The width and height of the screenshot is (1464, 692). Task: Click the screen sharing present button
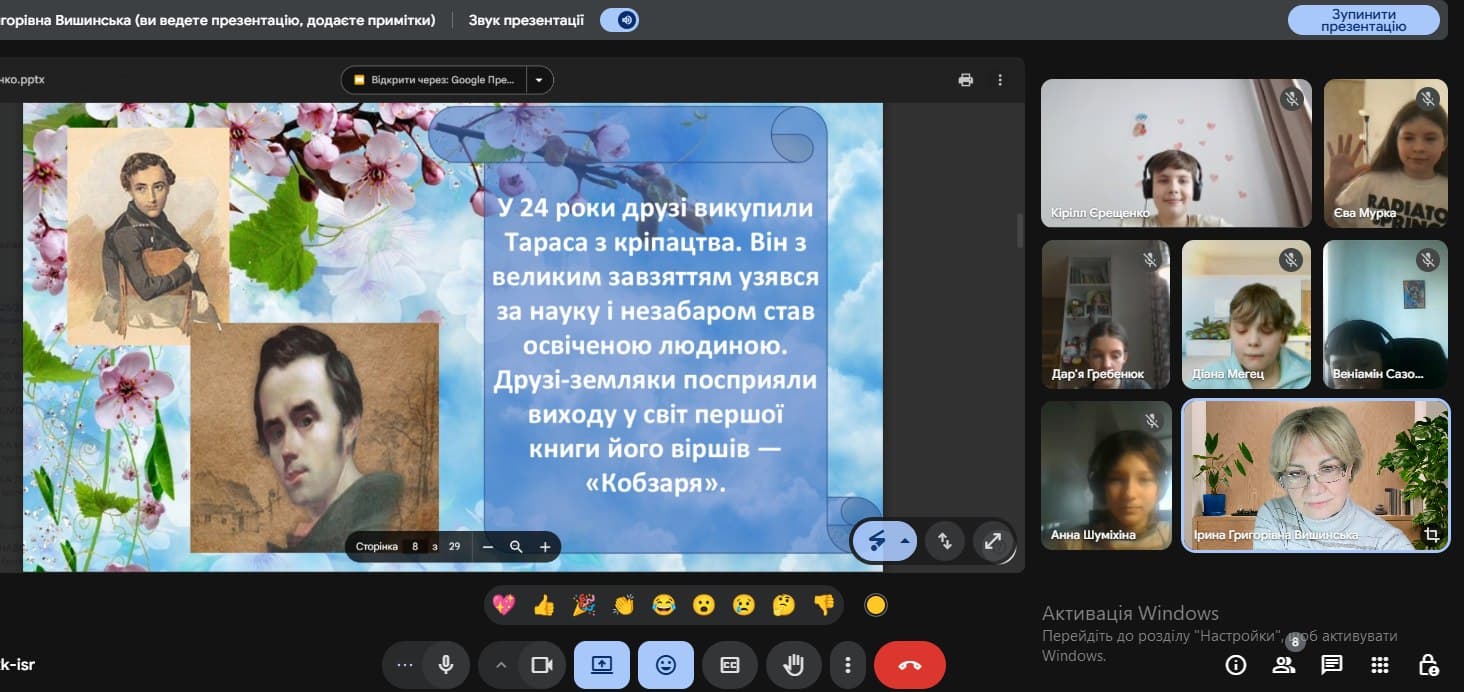click(x=602, y=665)
